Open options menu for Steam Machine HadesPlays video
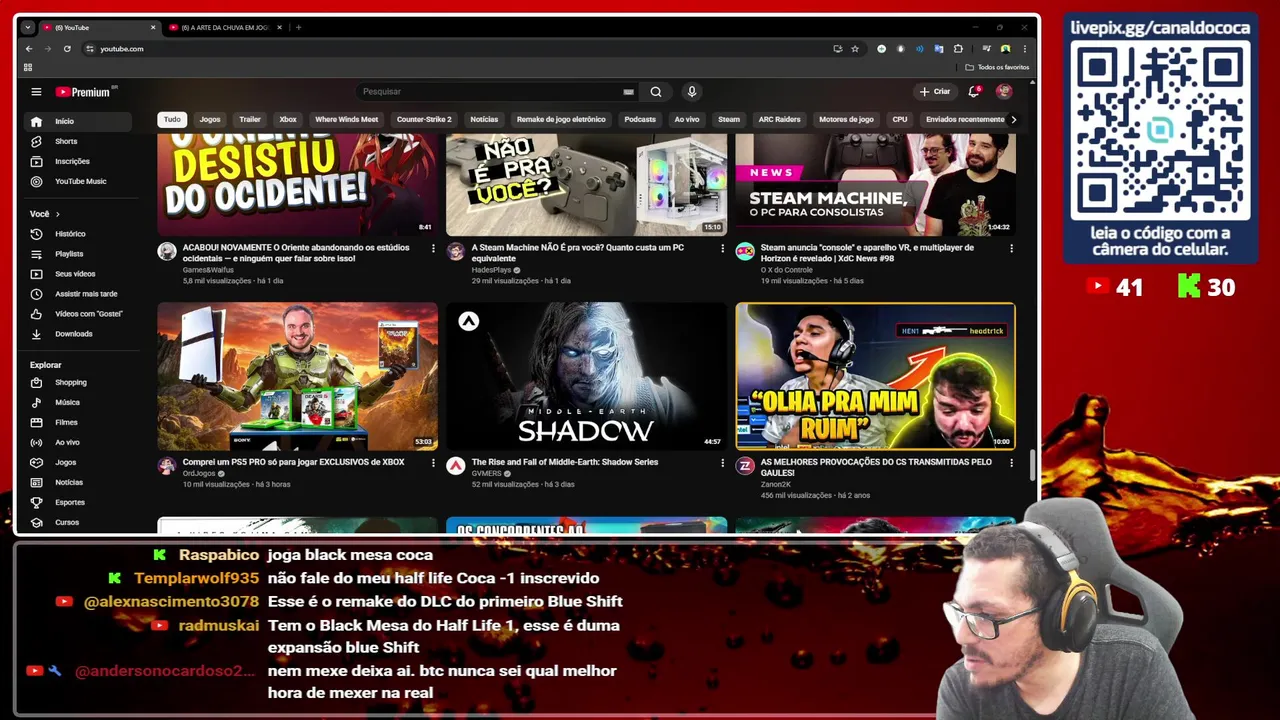Image resolution: width=1280 pixels, height=720 pixels. coord(722,248)
